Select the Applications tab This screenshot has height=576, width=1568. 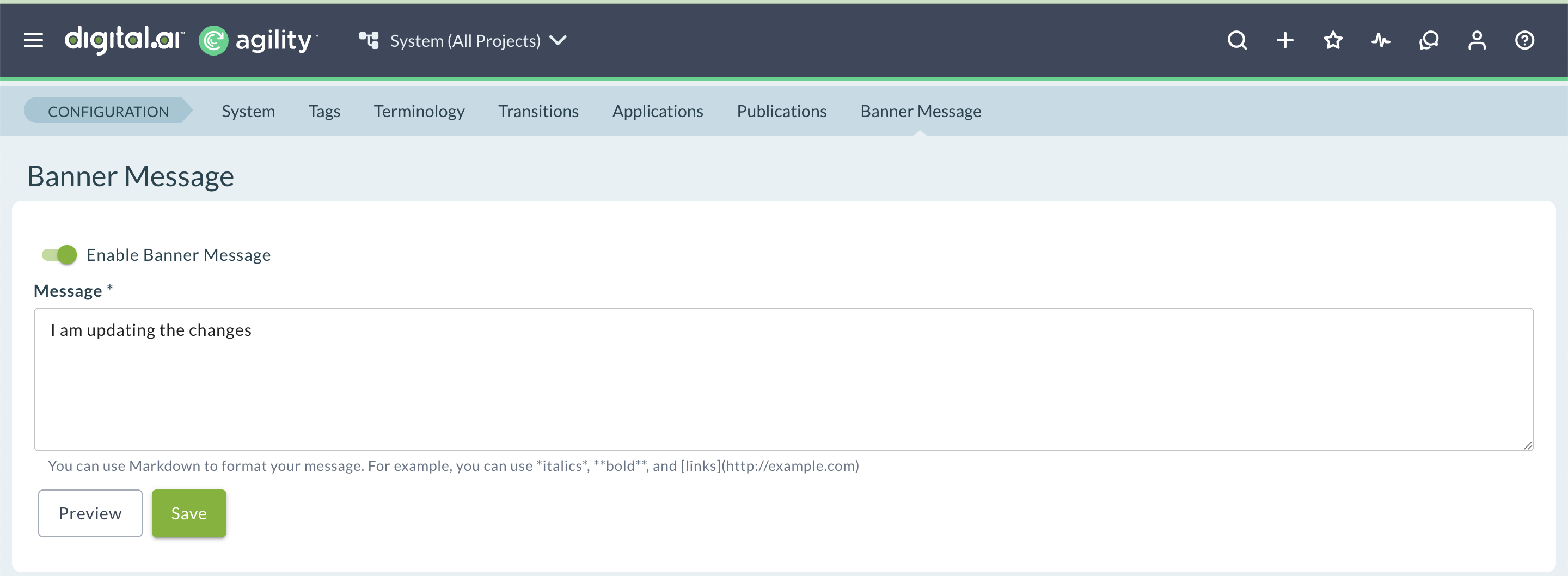[x=657, y=111]
